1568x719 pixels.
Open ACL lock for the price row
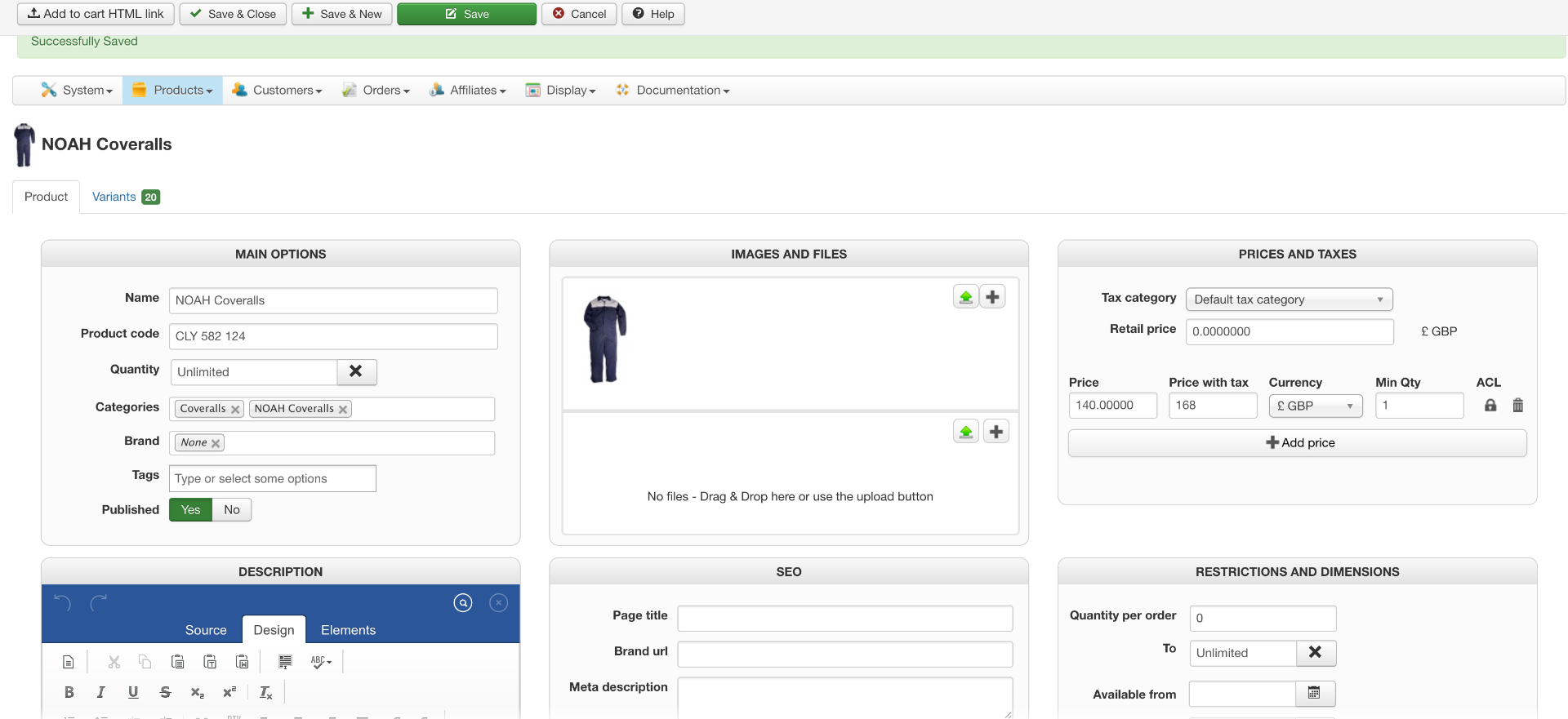1490,406
